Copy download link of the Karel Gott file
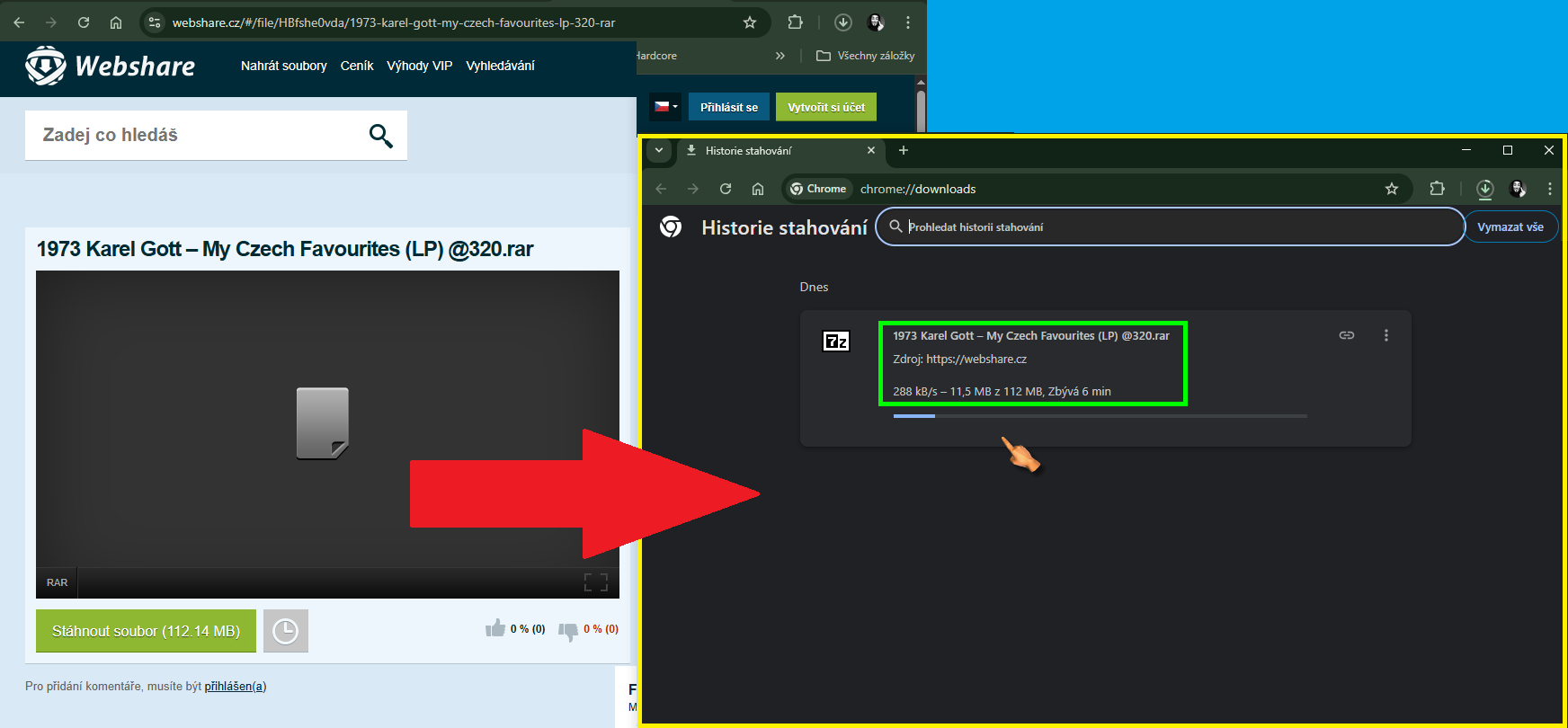 pos(1347,335)
